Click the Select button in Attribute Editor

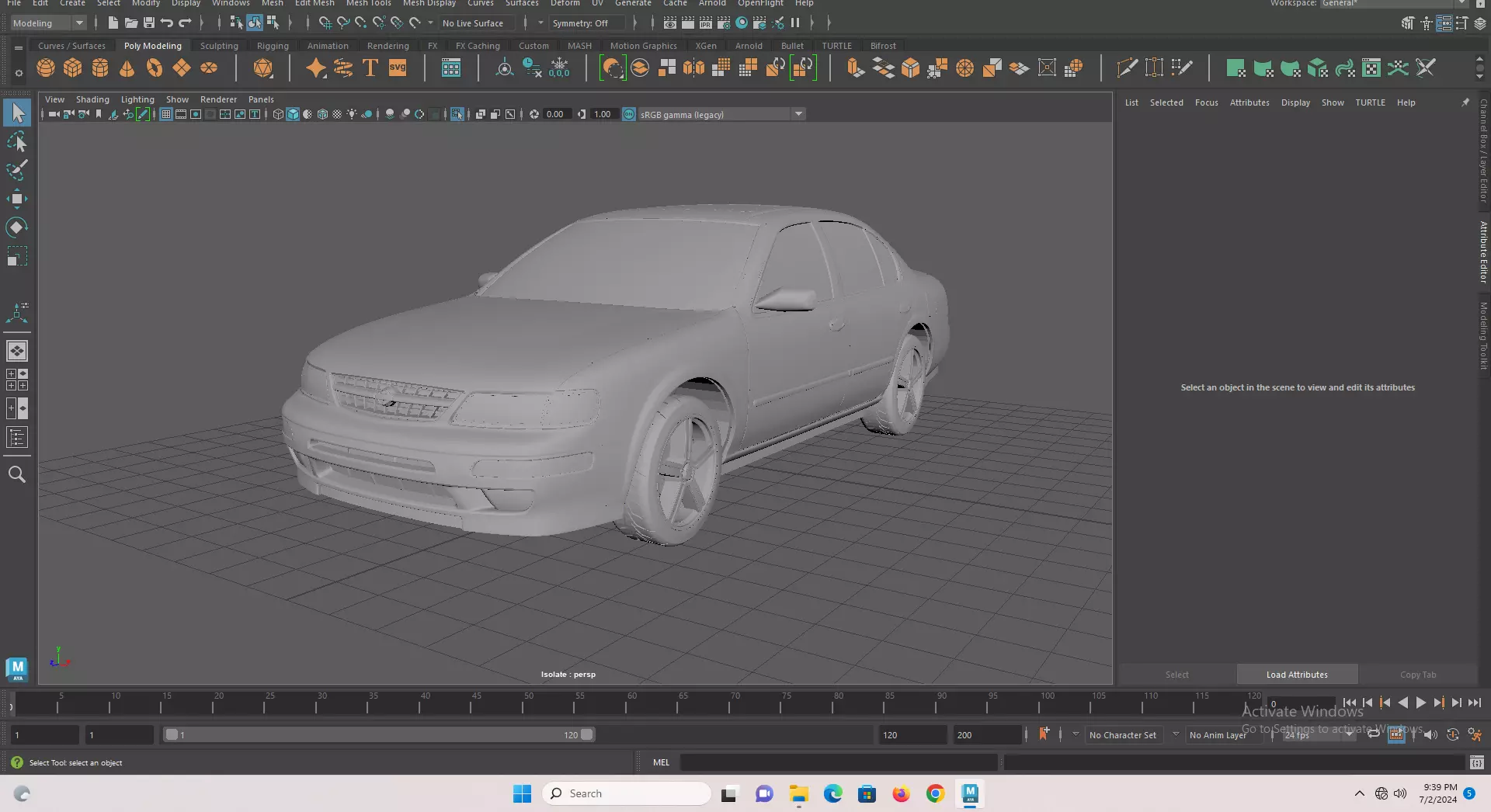click(1176, 675)
